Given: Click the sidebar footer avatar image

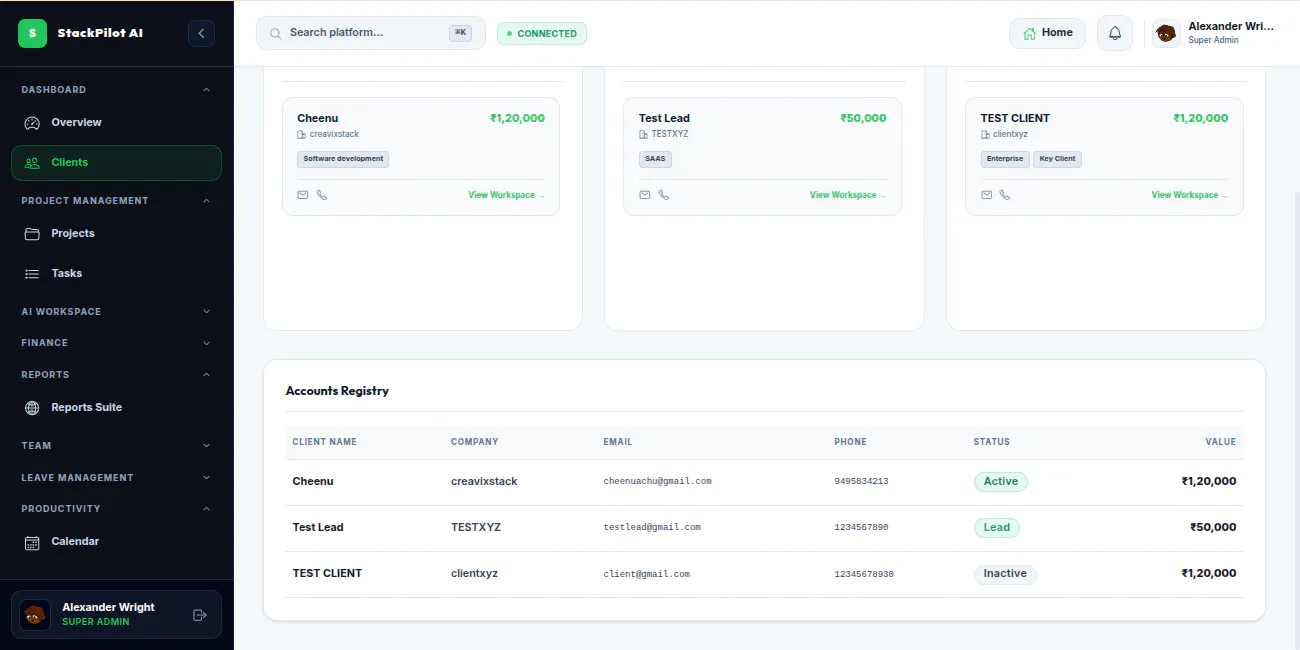Looking at the screenshot, I should click(x=35, y=615).
